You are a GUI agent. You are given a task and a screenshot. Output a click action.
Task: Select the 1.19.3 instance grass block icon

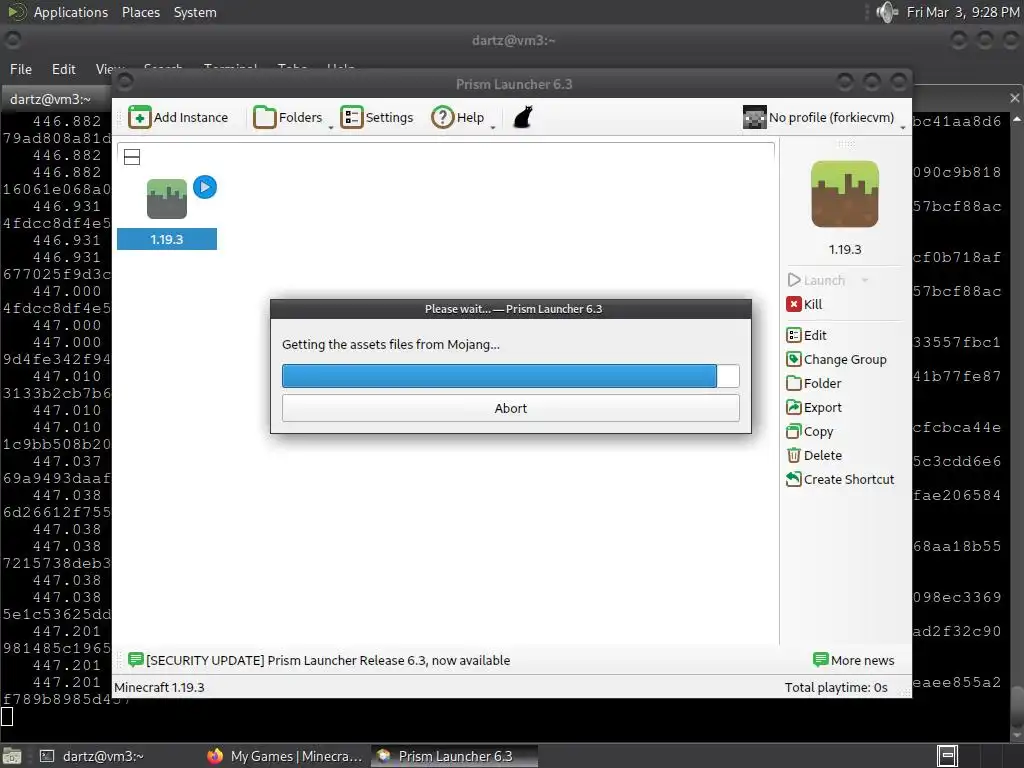tap(167, 199)
